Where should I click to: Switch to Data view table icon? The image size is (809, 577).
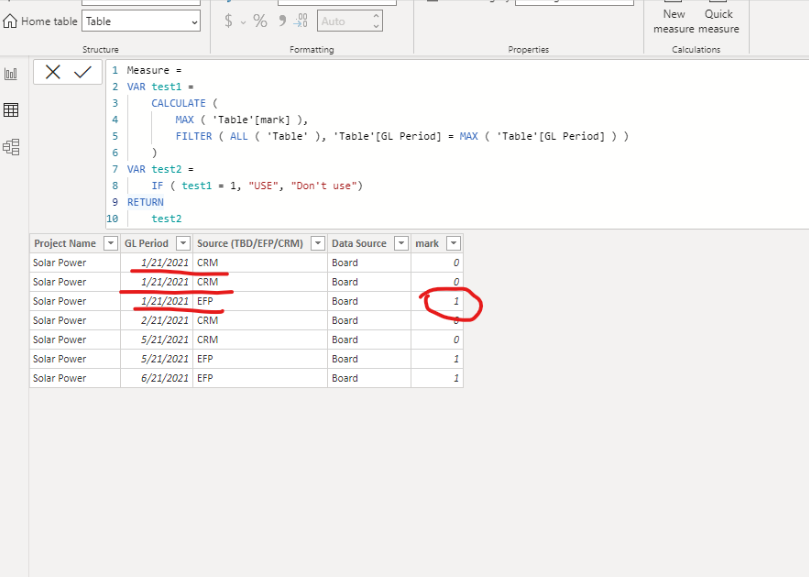(11, 110)
